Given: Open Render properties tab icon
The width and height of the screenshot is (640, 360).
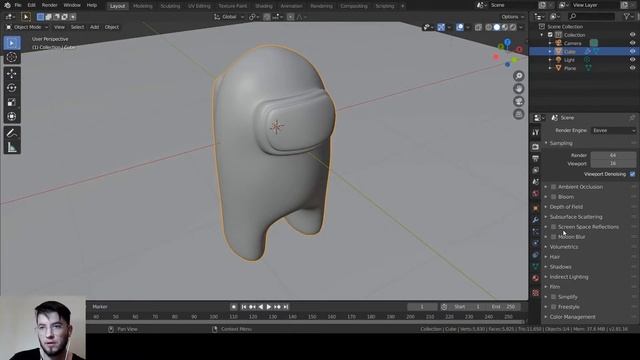Looking at the screenshot, I should [536, 147].
